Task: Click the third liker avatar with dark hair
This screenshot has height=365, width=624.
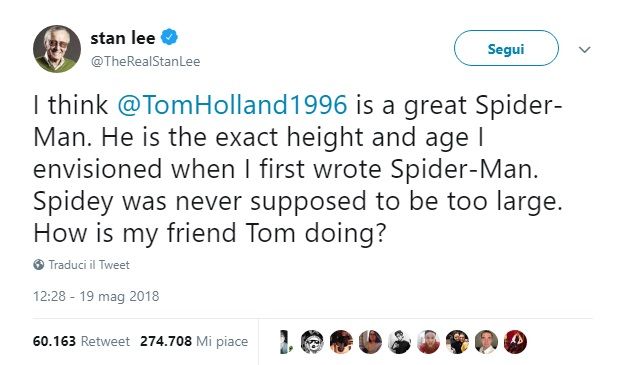Action: click(341, 342)
